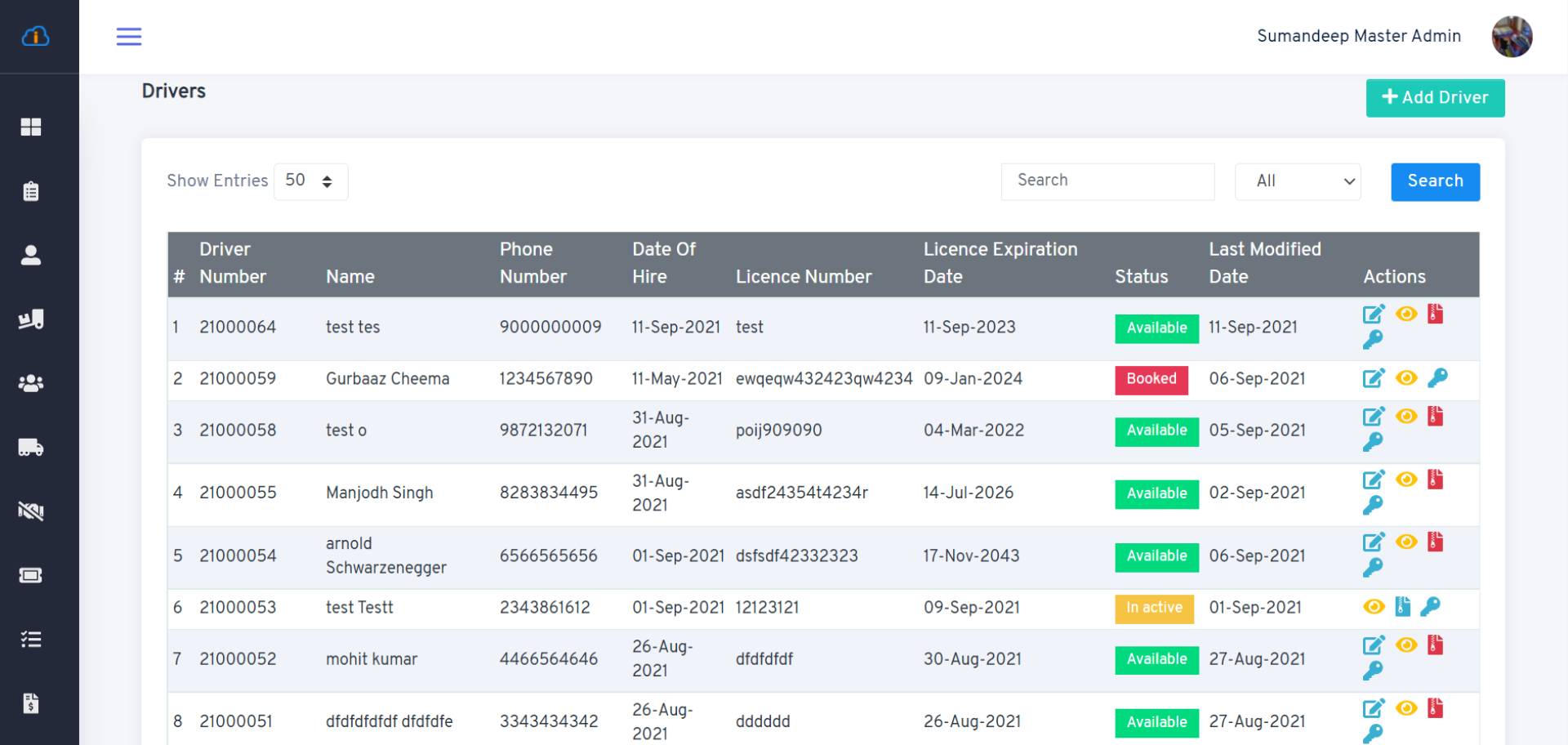Click Available status badge for test tes
The image size is (1568, 745).
point(1156,328)
